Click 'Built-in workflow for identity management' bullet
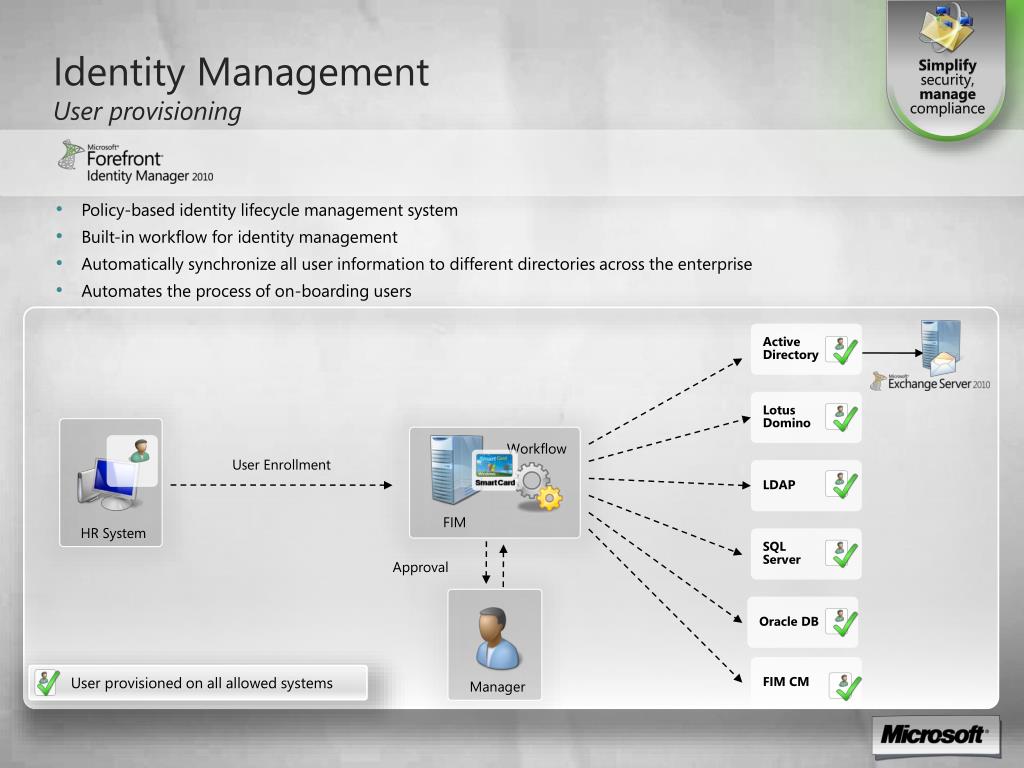 (239, 237)
